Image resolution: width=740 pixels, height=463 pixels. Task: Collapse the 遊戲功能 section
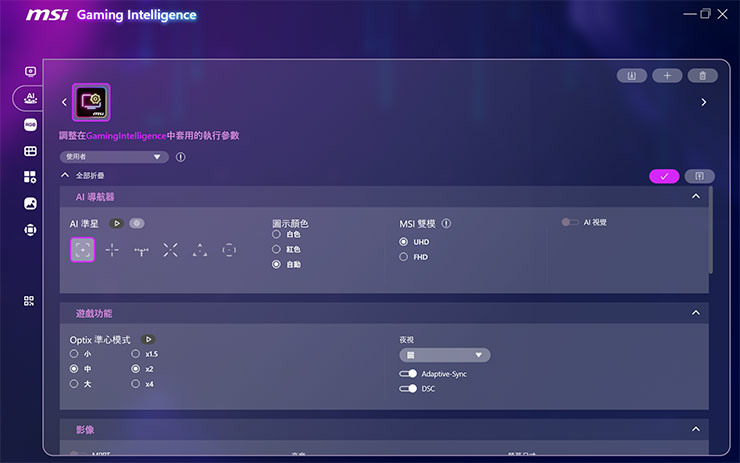[x=696, y=312]
